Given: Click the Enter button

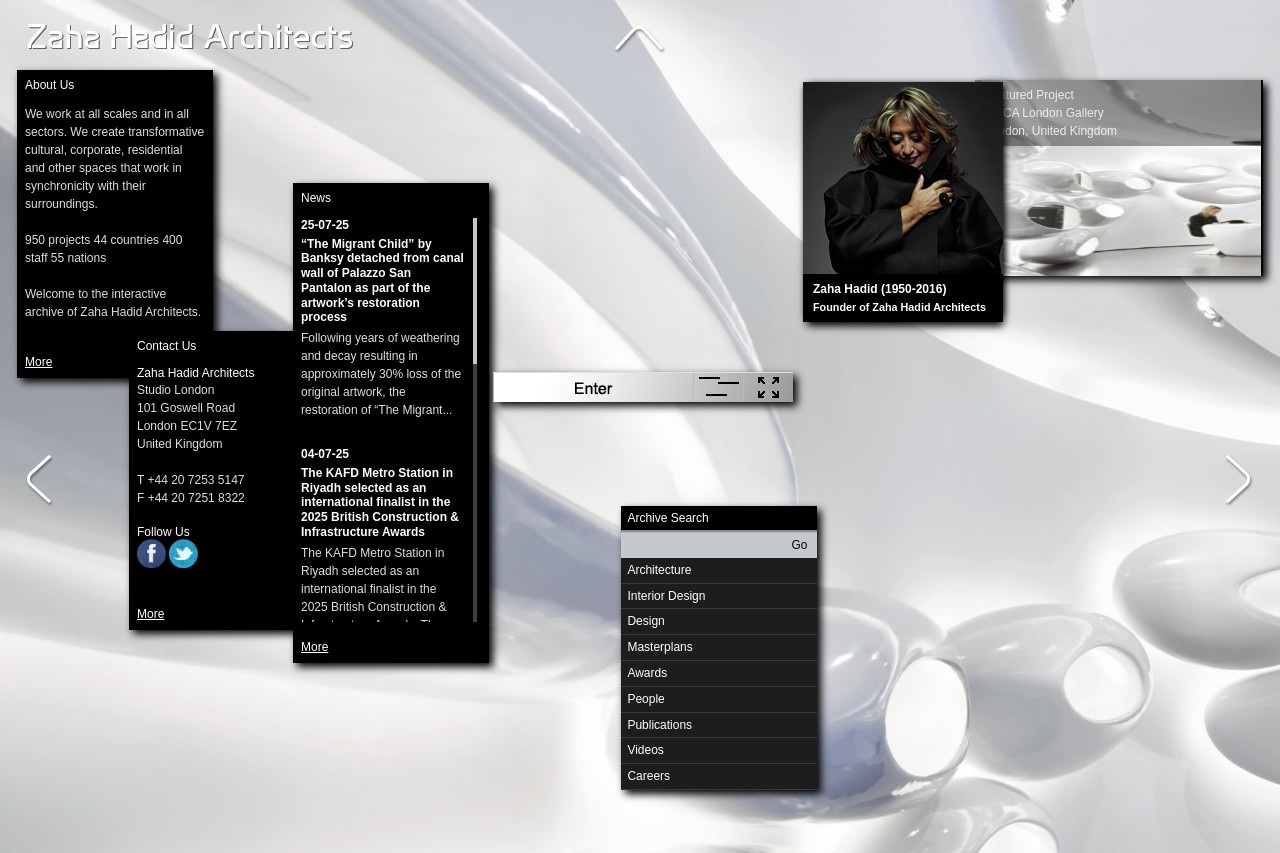Looking at the screenshot, I should click(593, 388).
